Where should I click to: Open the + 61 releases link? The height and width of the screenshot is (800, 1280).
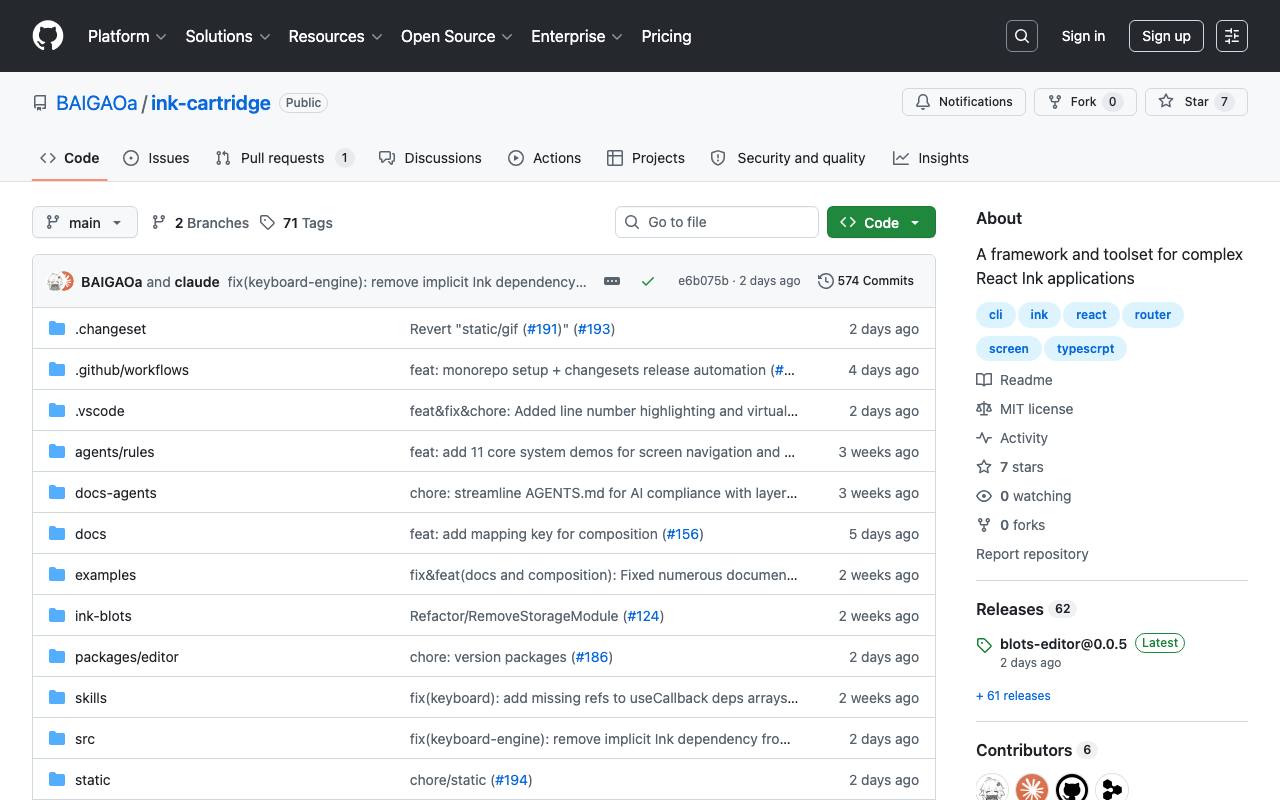tap(1013, 696)
